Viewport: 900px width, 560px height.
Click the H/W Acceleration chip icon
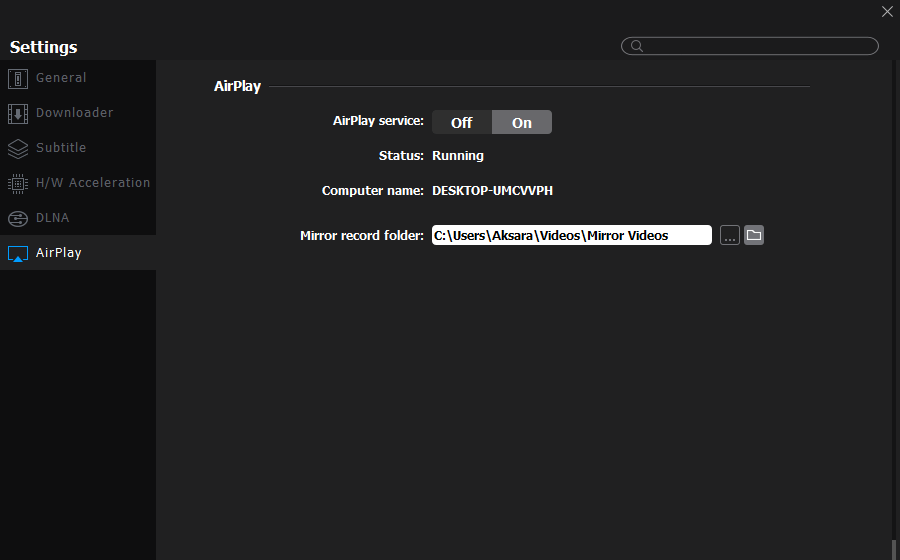(x=18, y=184)
